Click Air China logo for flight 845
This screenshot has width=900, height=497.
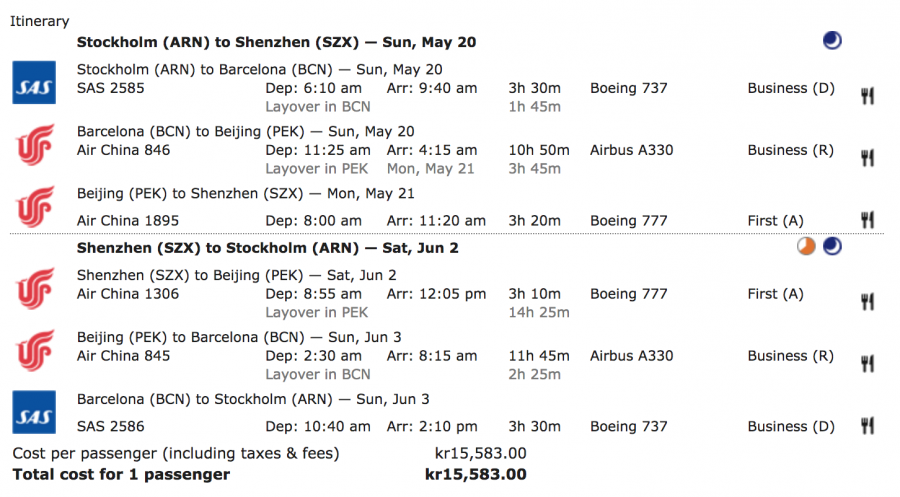point(31,350)
